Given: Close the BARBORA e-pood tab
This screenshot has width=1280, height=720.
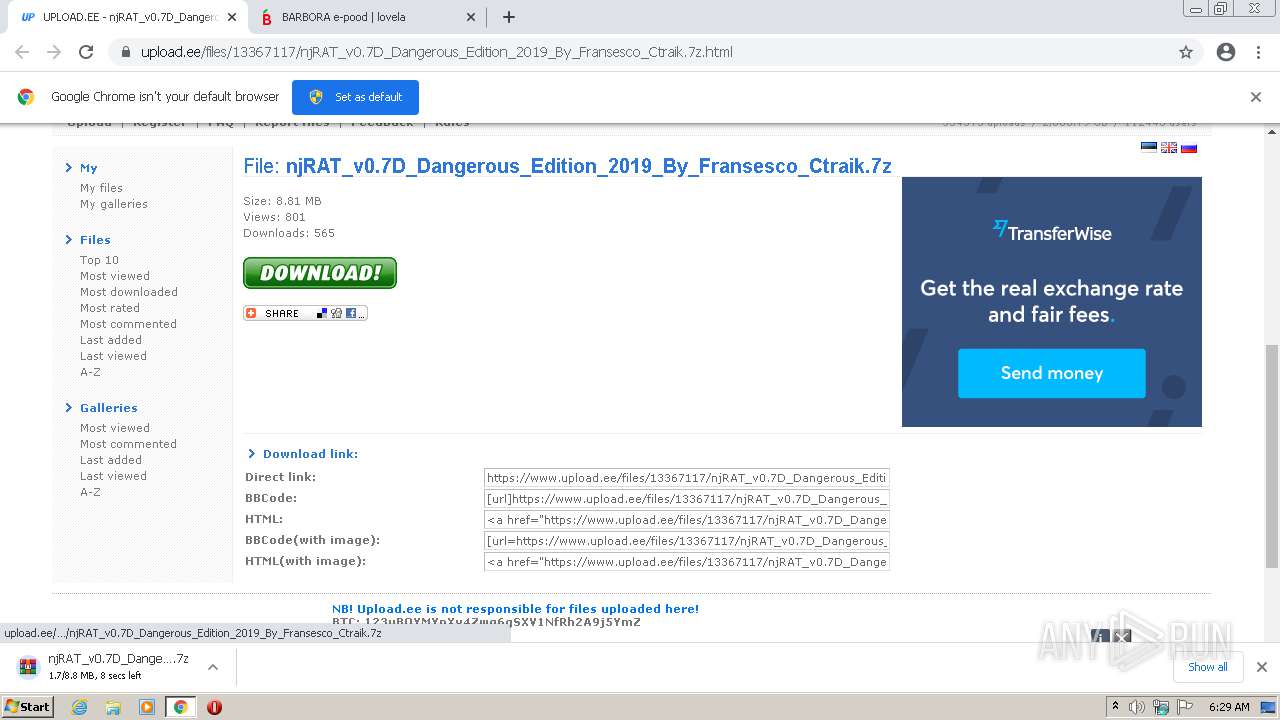Looking at the screenshot, I should click(471, 17).
